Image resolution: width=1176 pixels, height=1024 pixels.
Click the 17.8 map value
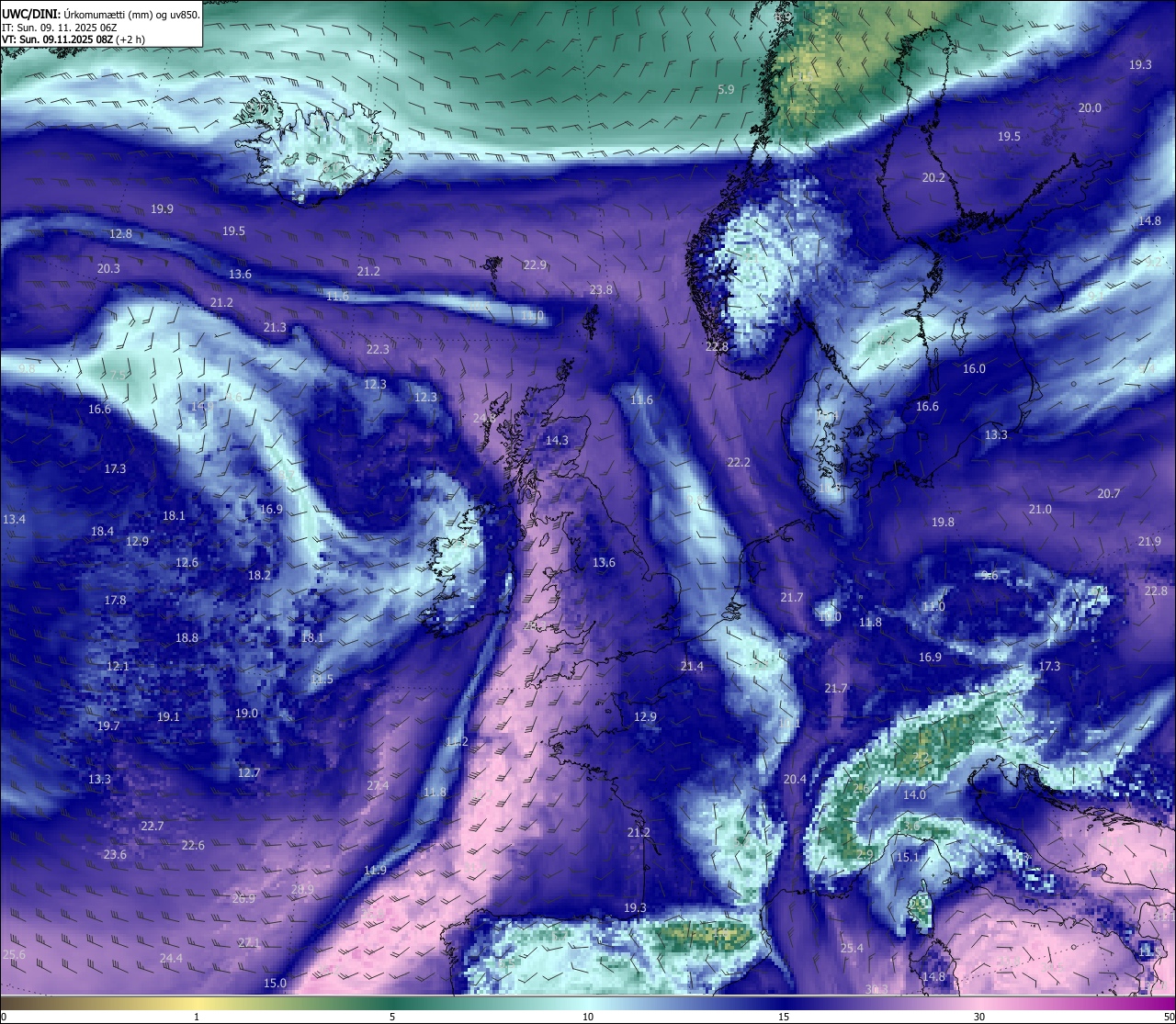(x=115, y=600)
